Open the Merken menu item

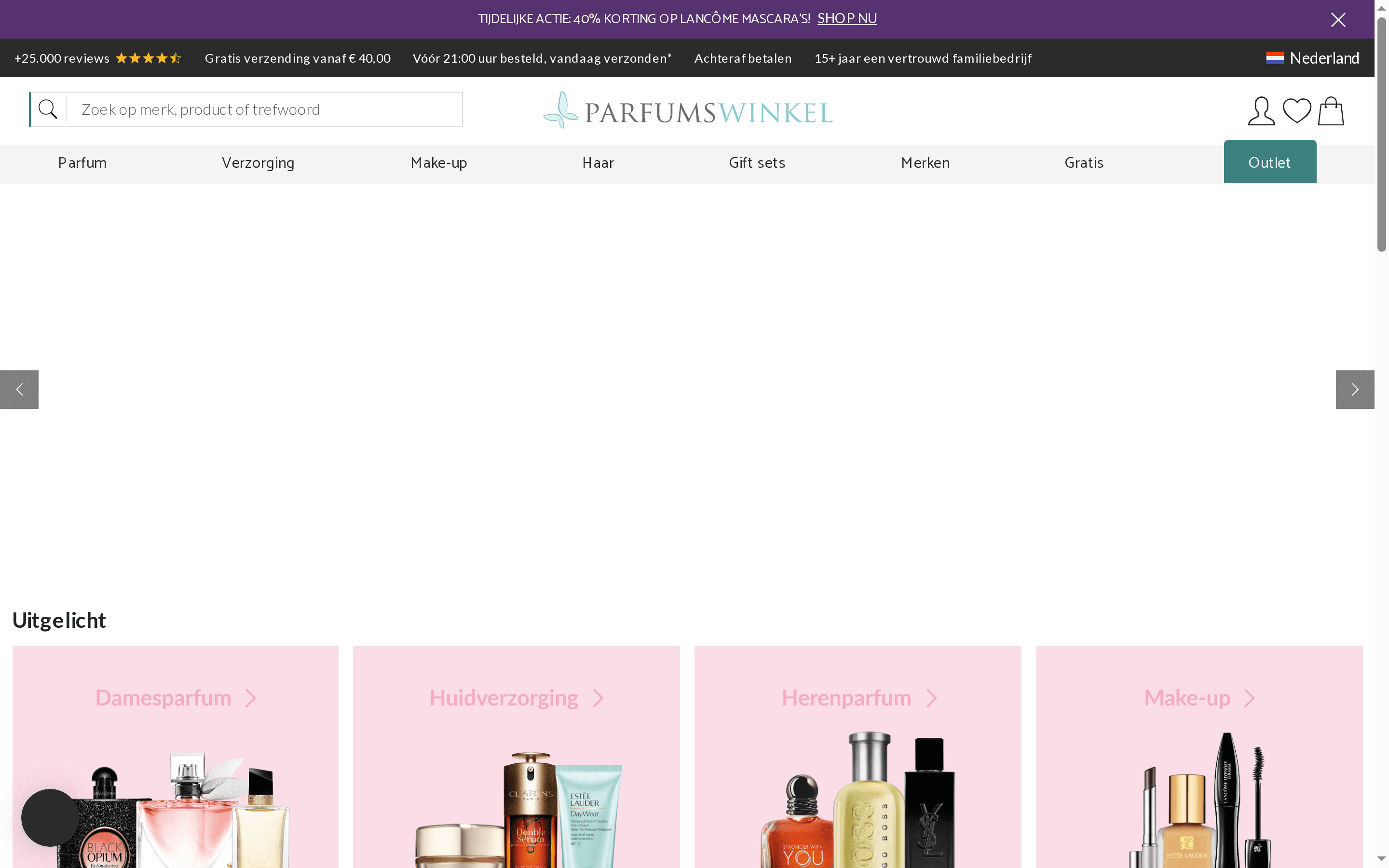pos(925,163)
